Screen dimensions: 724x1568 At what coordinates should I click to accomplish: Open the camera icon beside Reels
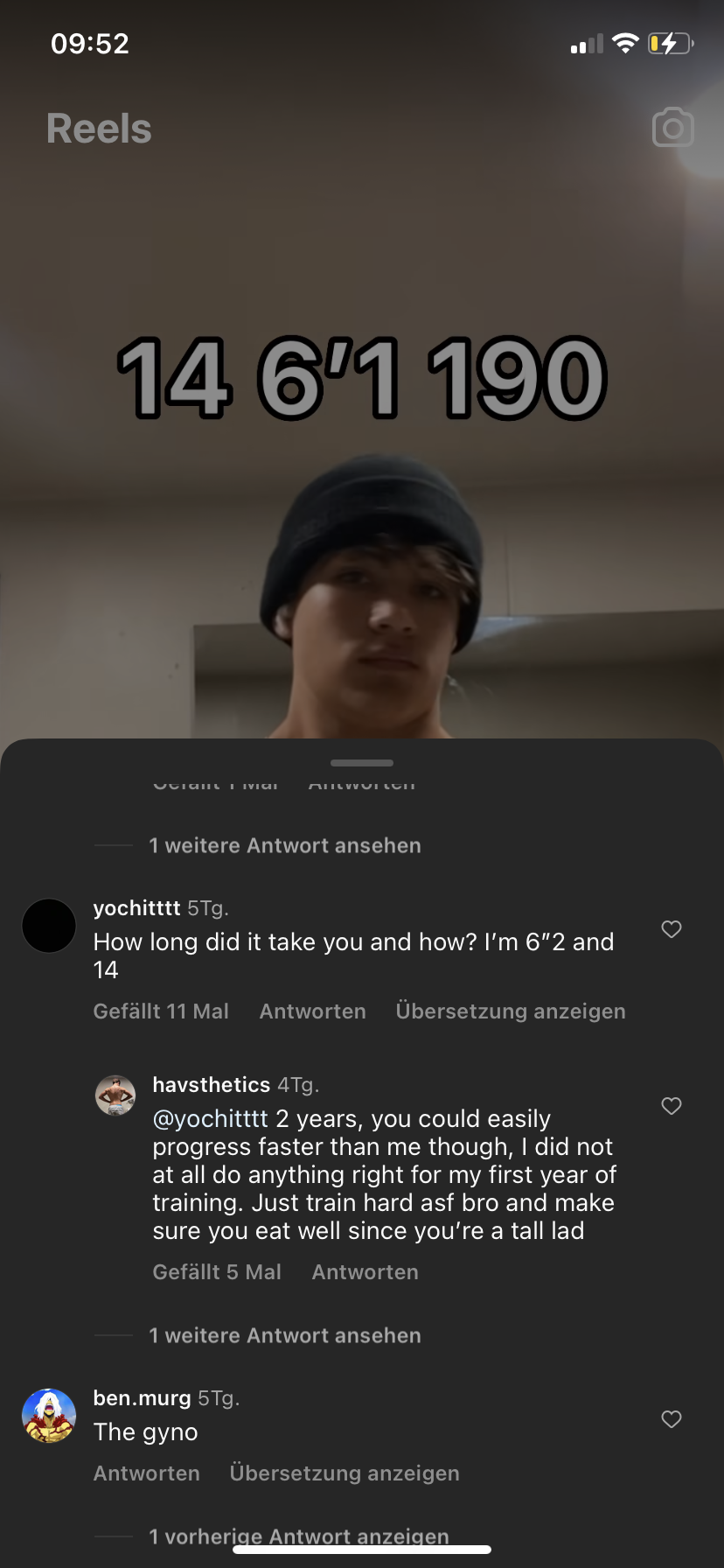tap(673, 128)
